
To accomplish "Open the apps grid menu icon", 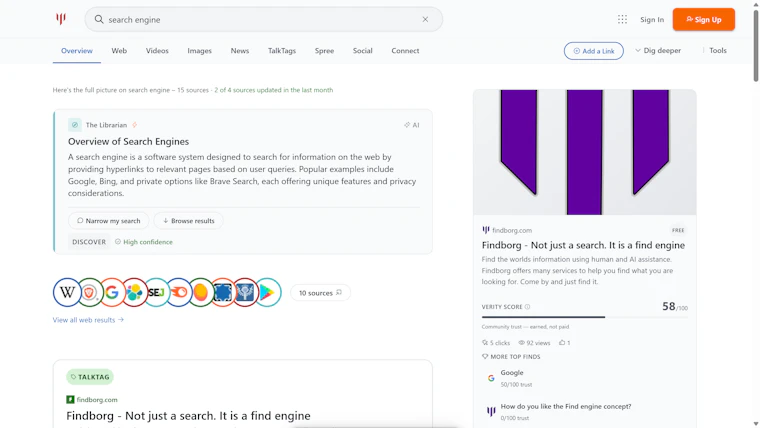I will [622, 19].
